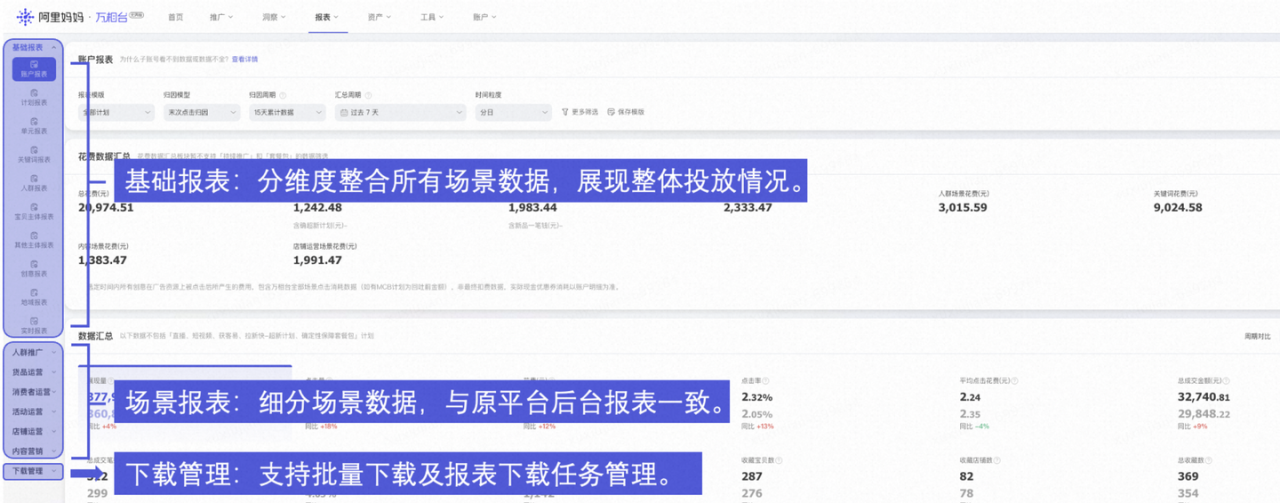Viewport: 1280px width, 503px height.
Task: Open 宝贝主体报表 in the sidebar
Action: point(34,210)
